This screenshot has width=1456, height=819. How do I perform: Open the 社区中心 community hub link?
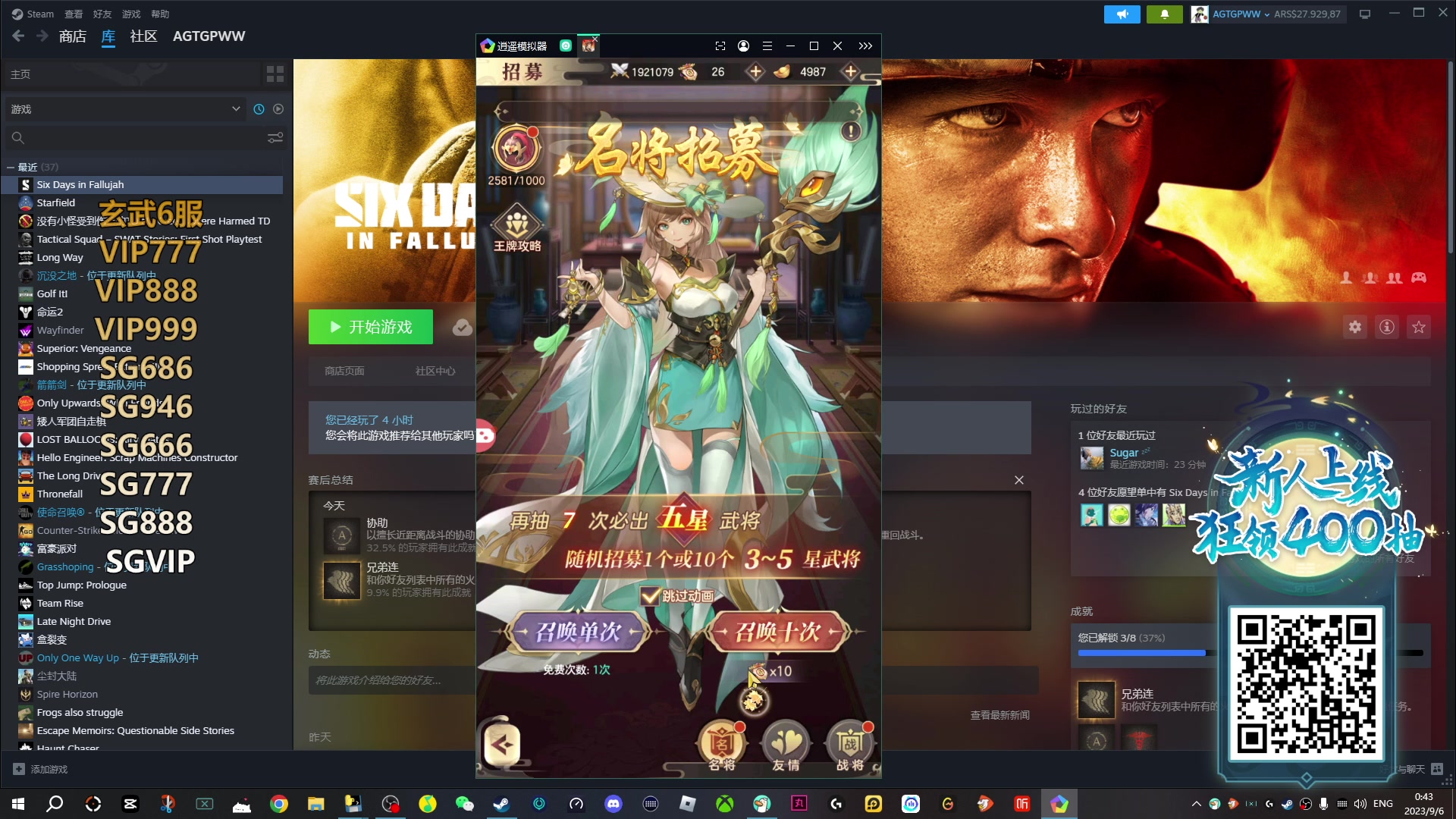[435, 371]
